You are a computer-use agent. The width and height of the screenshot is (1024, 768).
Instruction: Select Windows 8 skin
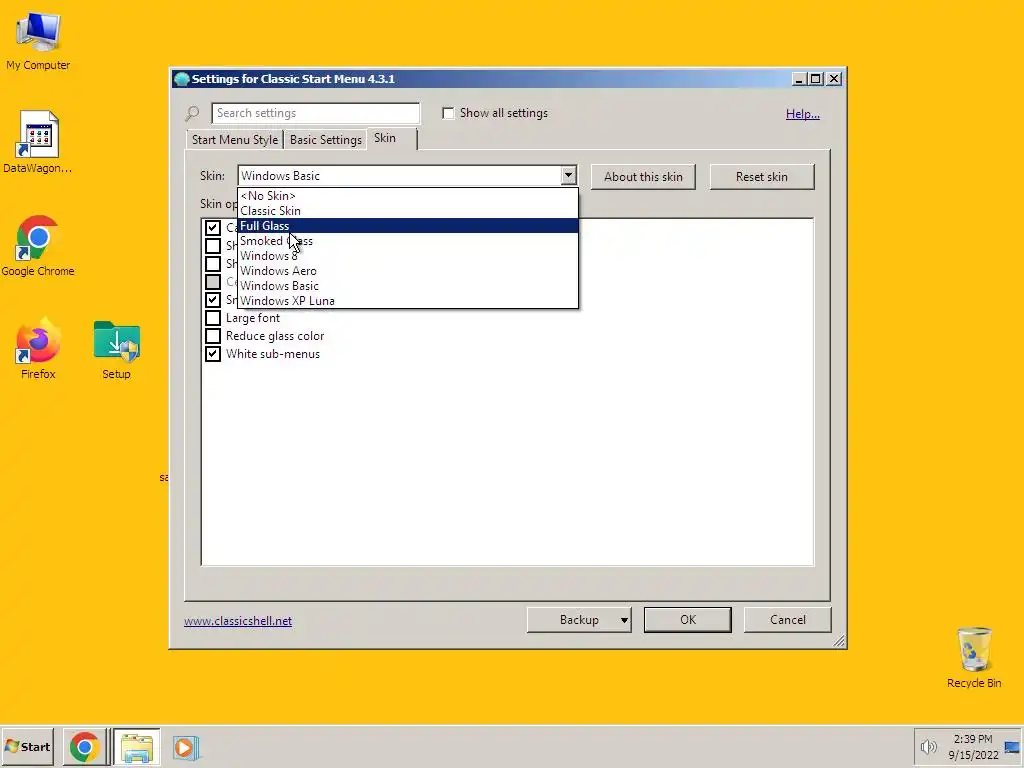point(408,255)
